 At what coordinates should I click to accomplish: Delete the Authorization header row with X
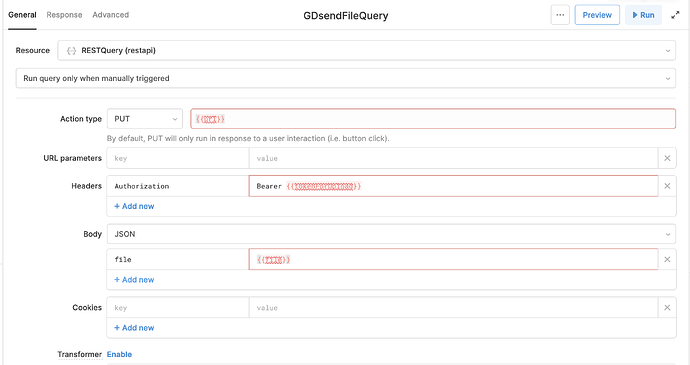(x=667, y=186)
